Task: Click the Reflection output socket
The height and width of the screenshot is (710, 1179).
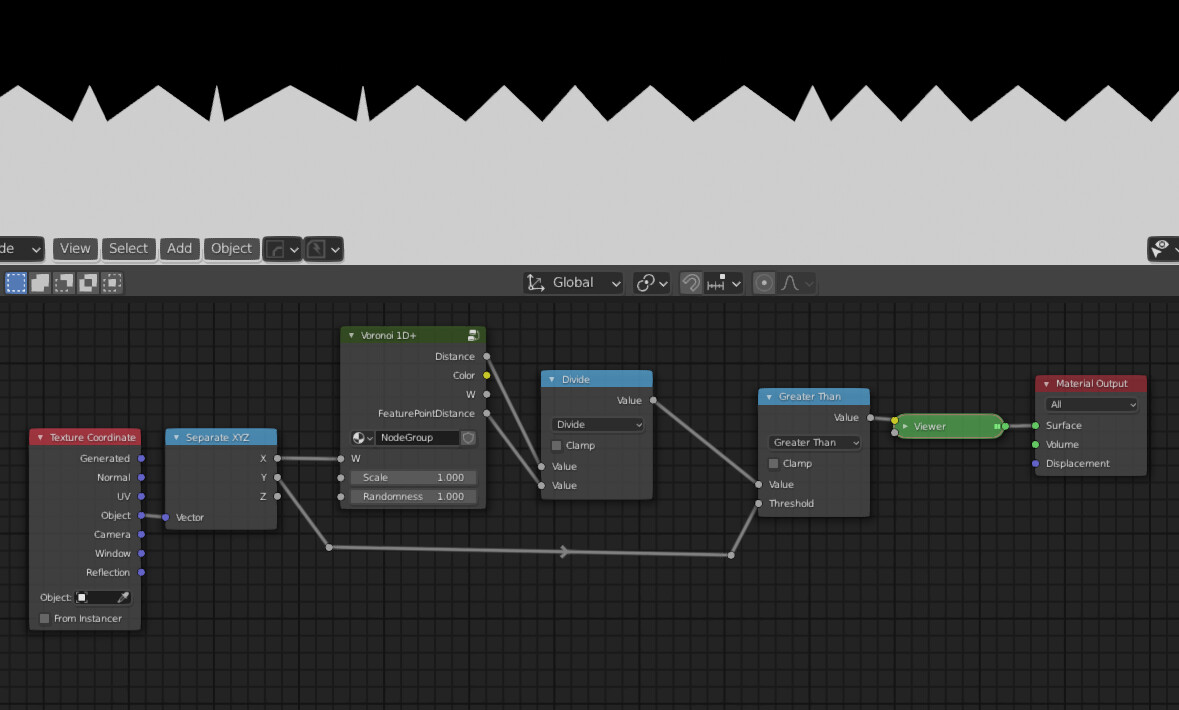Action: (141, 572)
